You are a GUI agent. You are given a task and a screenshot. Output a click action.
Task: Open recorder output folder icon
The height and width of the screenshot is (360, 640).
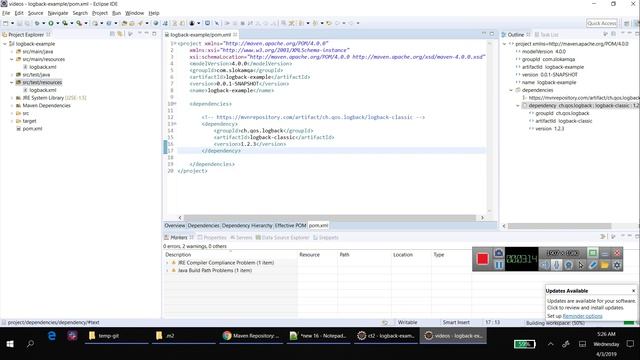point(604,265)
